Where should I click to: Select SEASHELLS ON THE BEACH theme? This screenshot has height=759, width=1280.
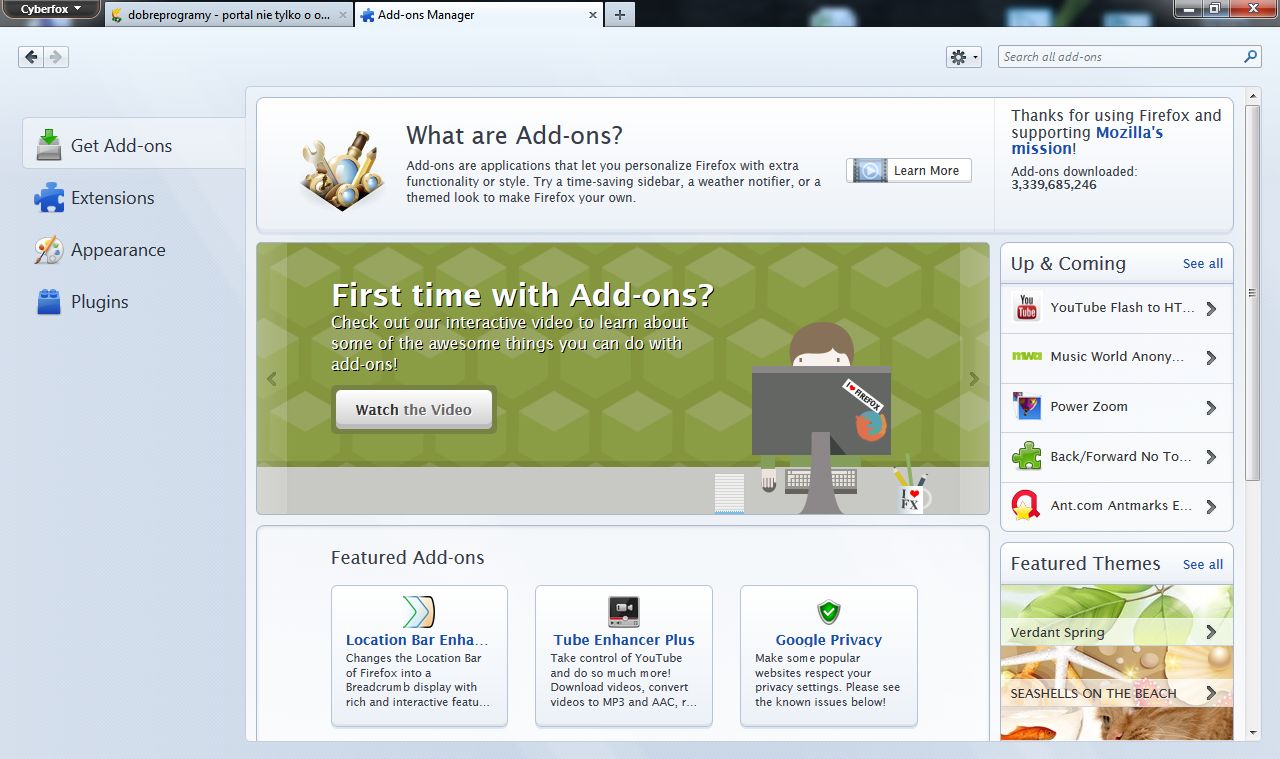[1117, 676]
